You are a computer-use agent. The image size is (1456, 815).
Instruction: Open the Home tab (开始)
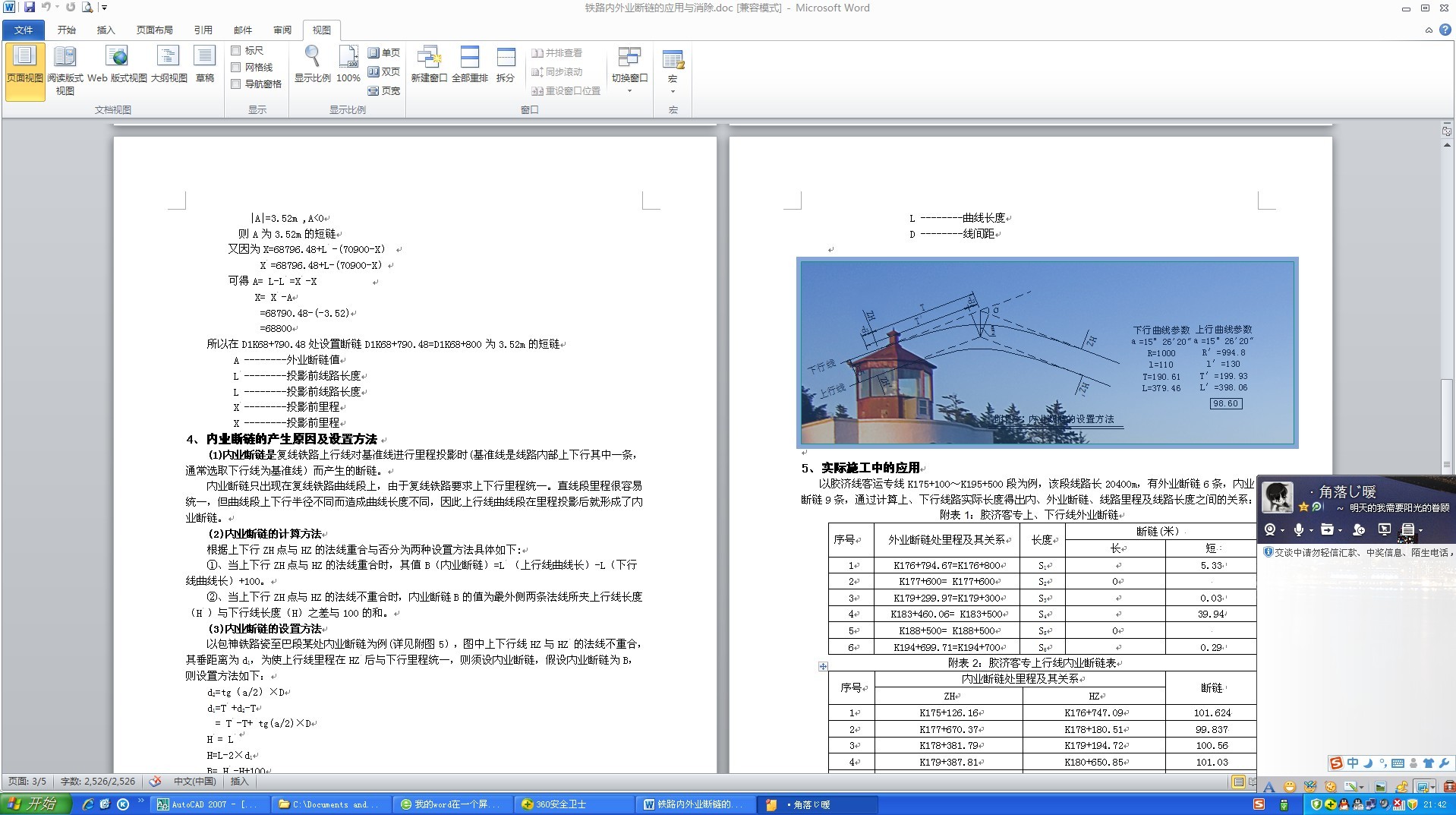pyautogui.click(x=67, y=30)
